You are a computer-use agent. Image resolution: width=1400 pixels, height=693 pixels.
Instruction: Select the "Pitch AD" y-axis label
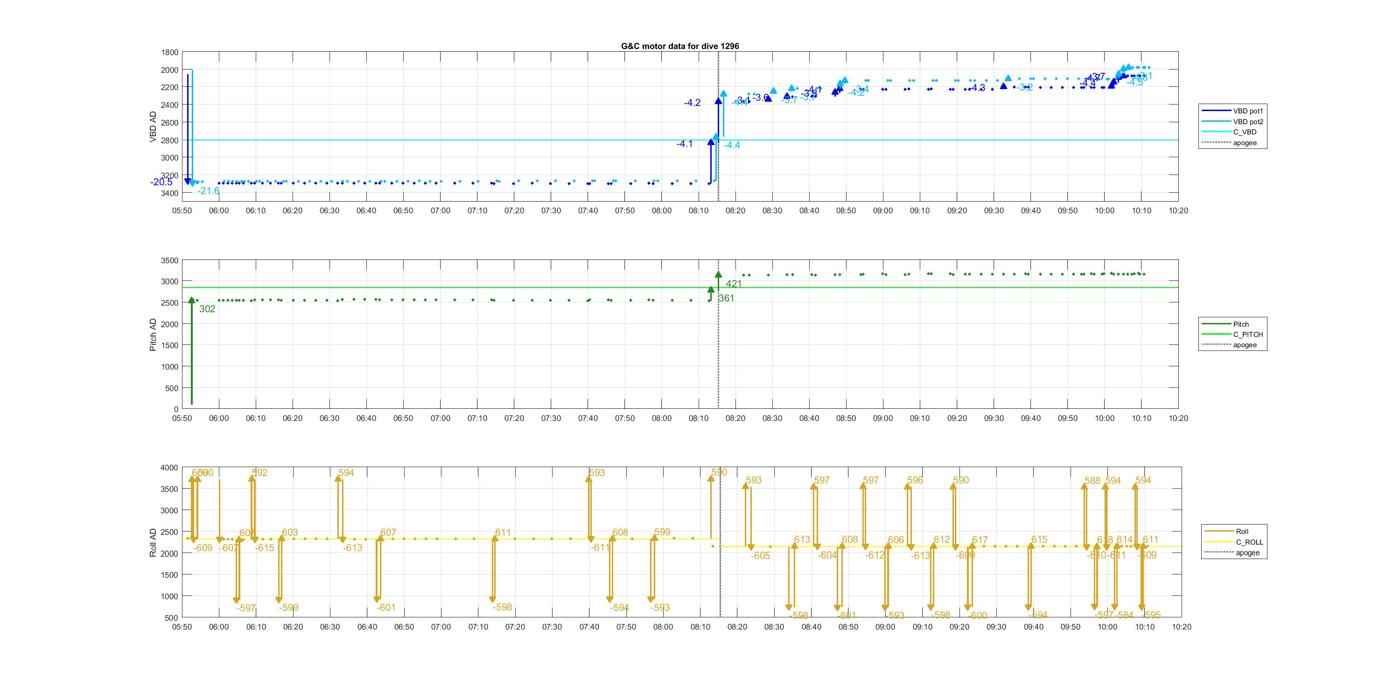point(153,333)
